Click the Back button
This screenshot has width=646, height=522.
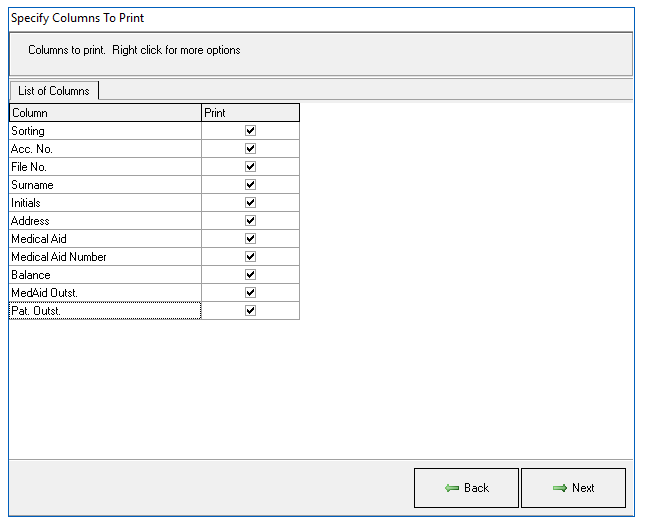point(466,488)
